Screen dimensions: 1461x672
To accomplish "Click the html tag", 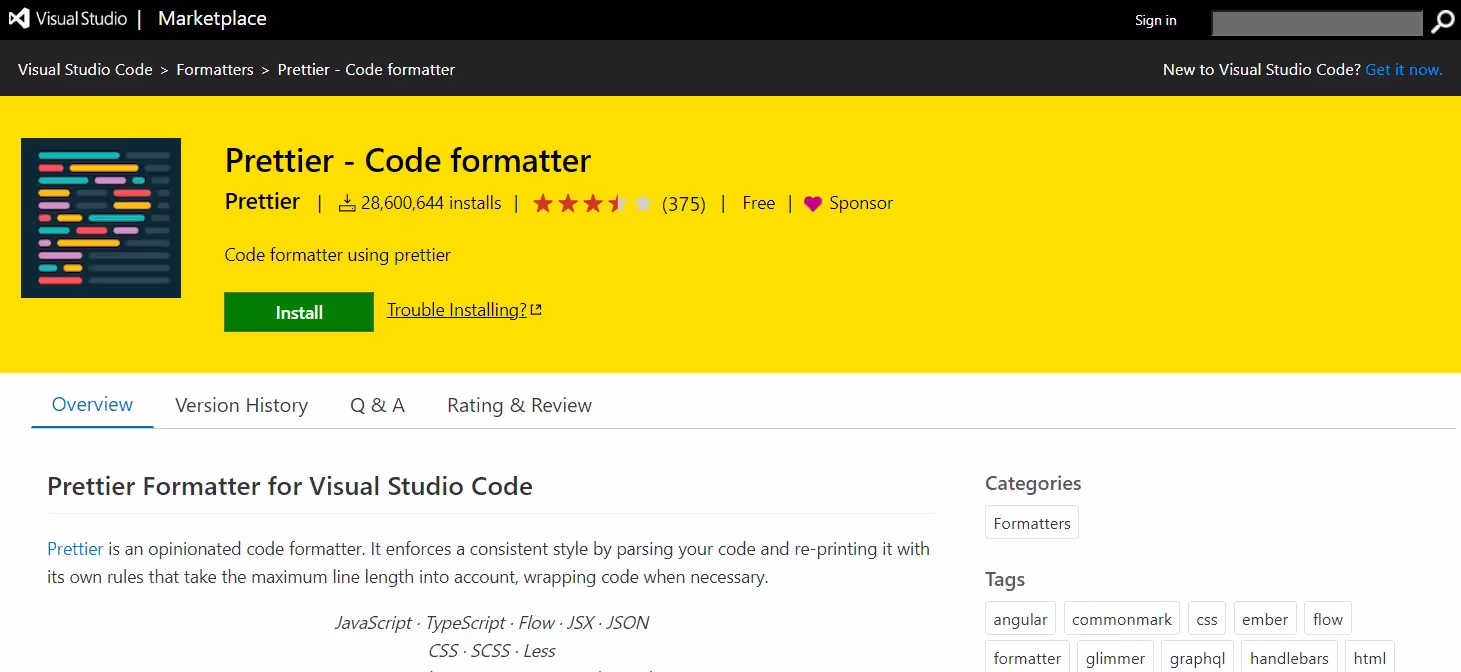I will 1370,657.
